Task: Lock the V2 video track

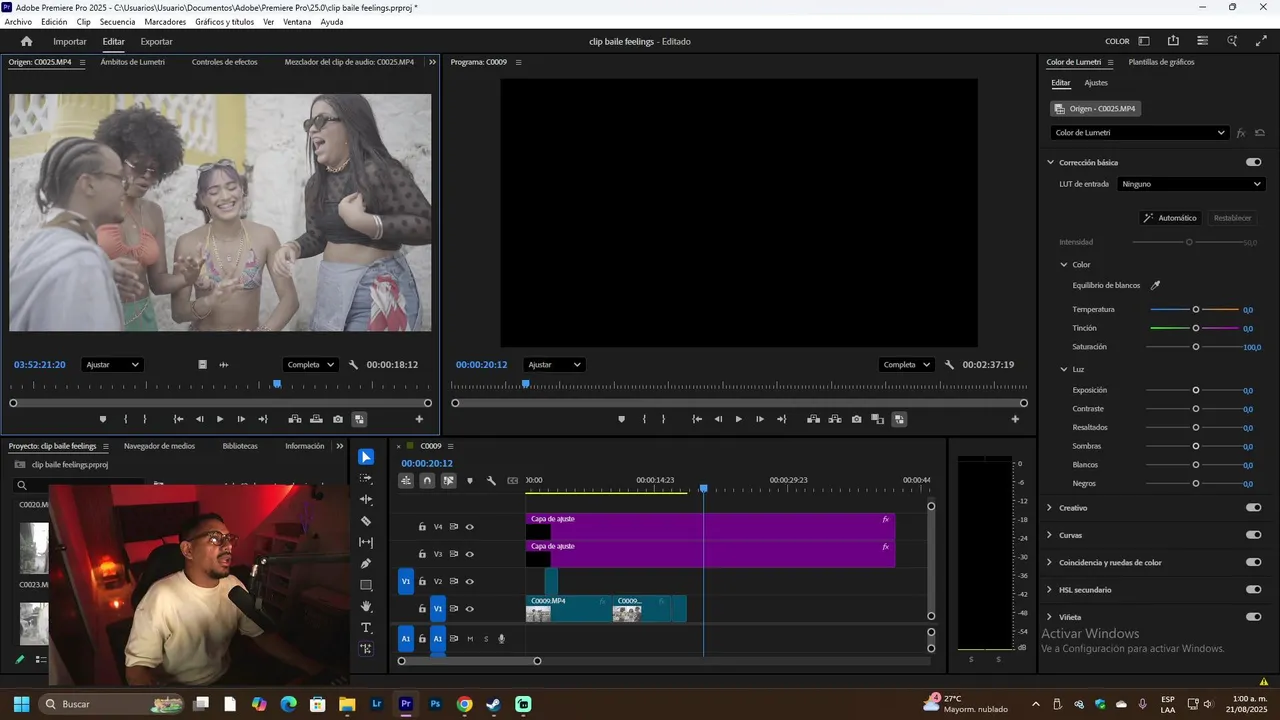Action: pos(422,581)
